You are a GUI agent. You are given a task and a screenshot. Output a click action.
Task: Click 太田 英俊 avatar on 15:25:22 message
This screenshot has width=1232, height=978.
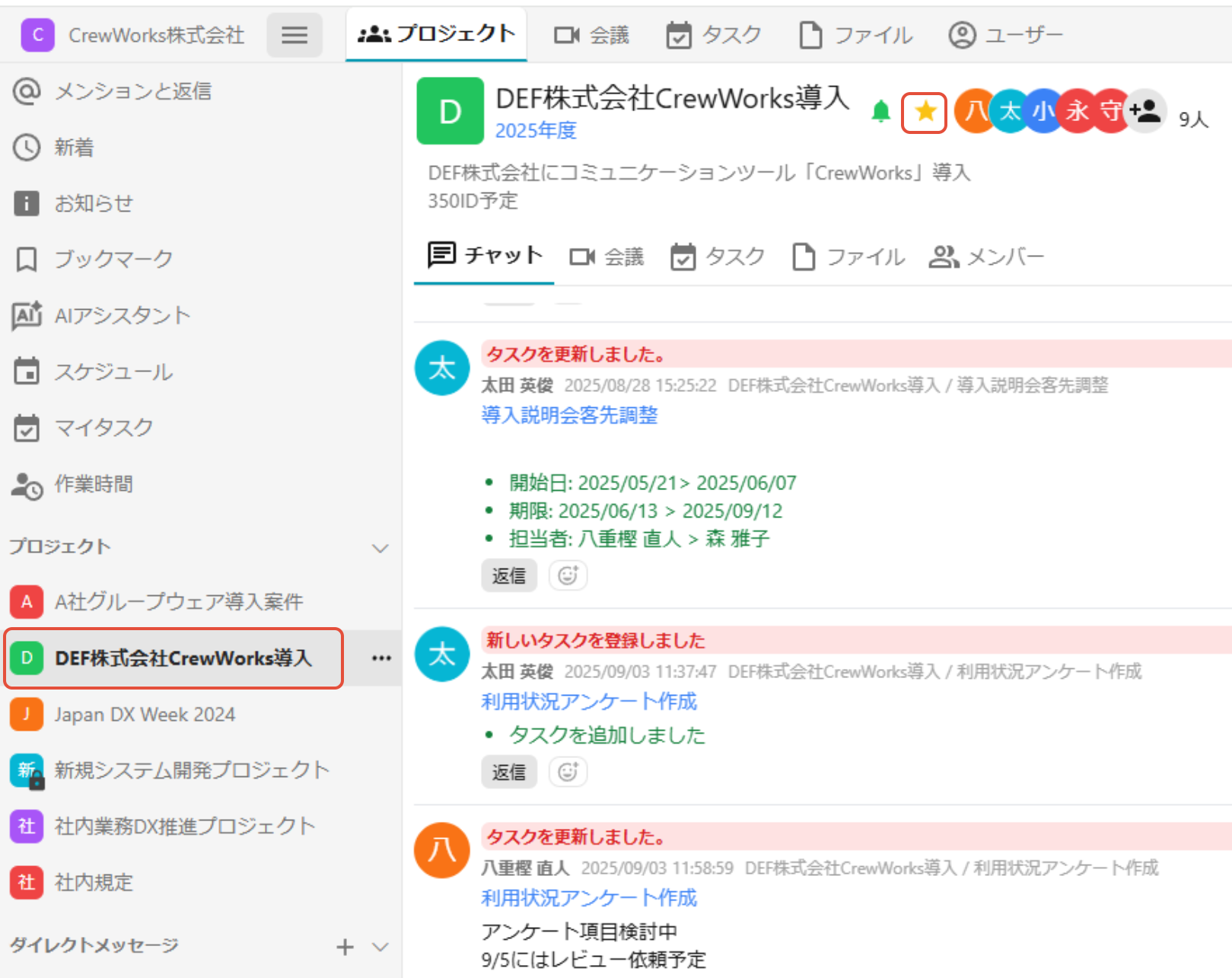click(442, 368)
